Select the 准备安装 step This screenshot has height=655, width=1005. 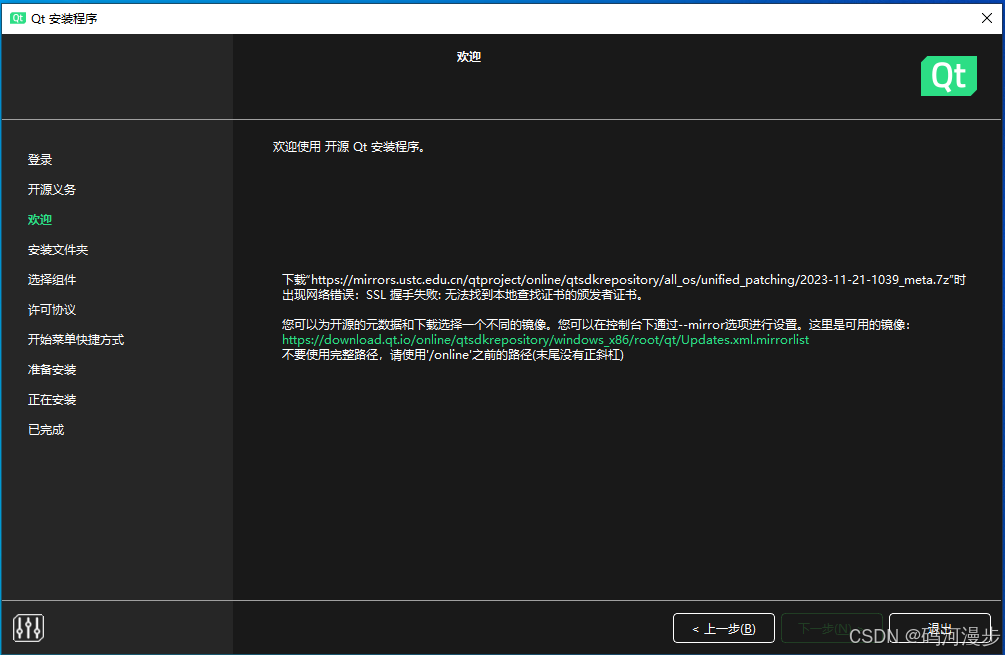(x=53, y=369)
